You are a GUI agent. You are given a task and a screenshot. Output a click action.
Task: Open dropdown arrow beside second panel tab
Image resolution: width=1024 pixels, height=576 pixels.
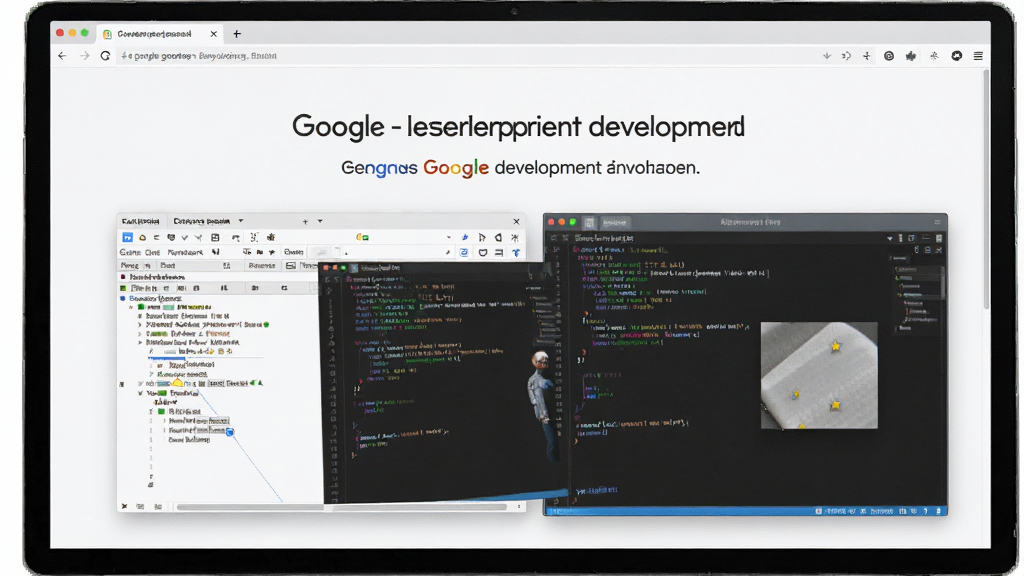pyautogui.click(x=241, y=221)
